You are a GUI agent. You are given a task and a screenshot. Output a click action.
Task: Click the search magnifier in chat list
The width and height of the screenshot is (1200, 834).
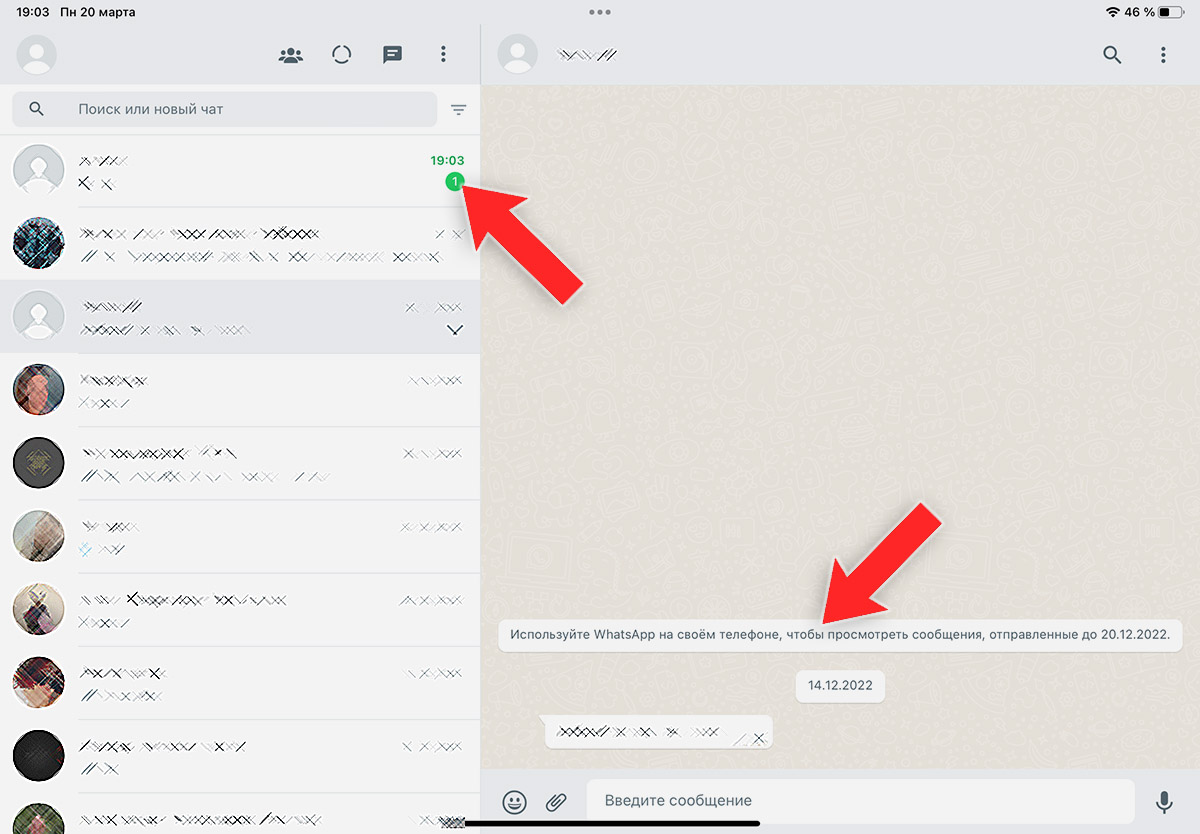(37, 109)
